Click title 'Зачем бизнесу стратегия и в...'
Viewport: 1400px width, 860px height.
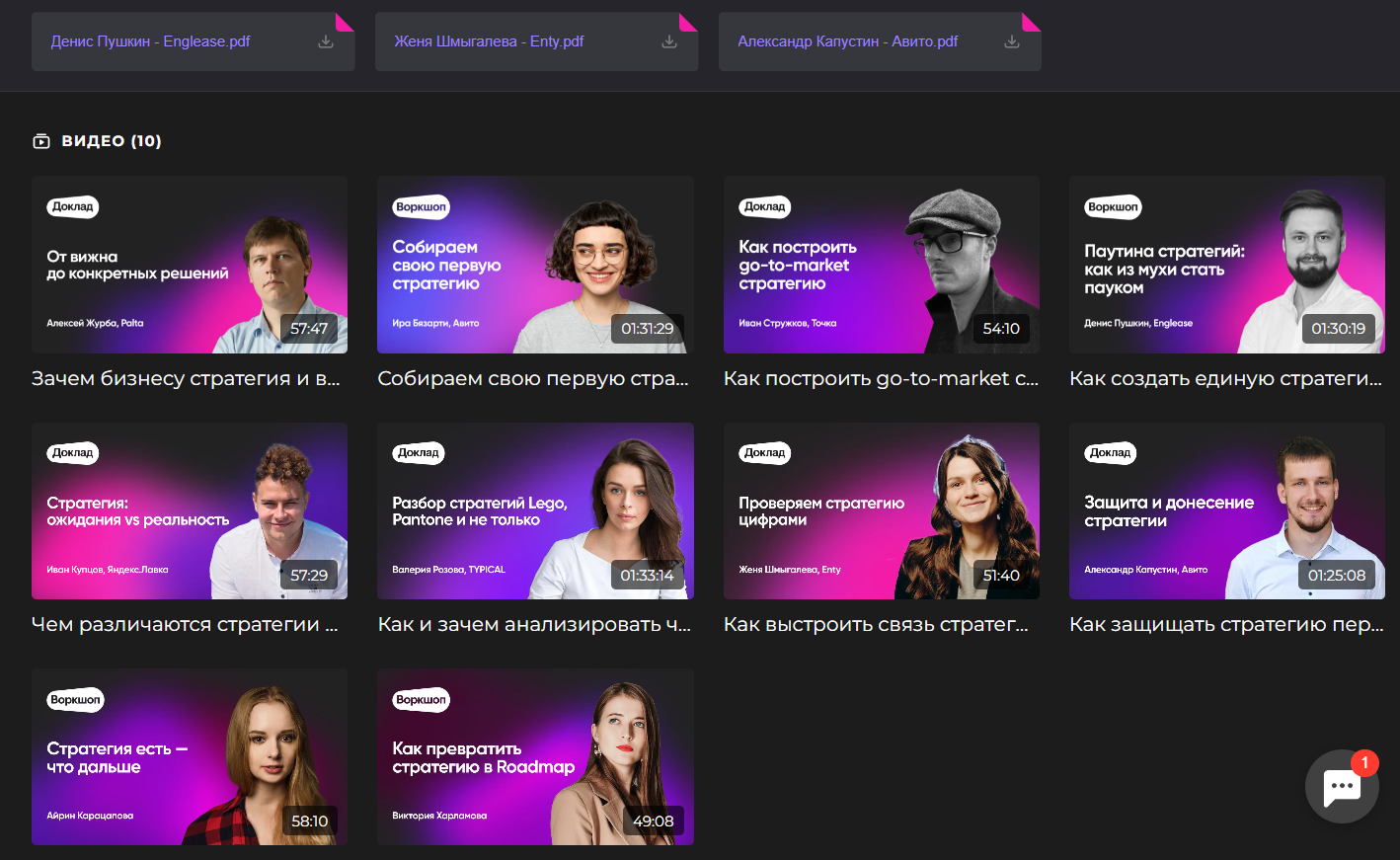tap(186, 378)
